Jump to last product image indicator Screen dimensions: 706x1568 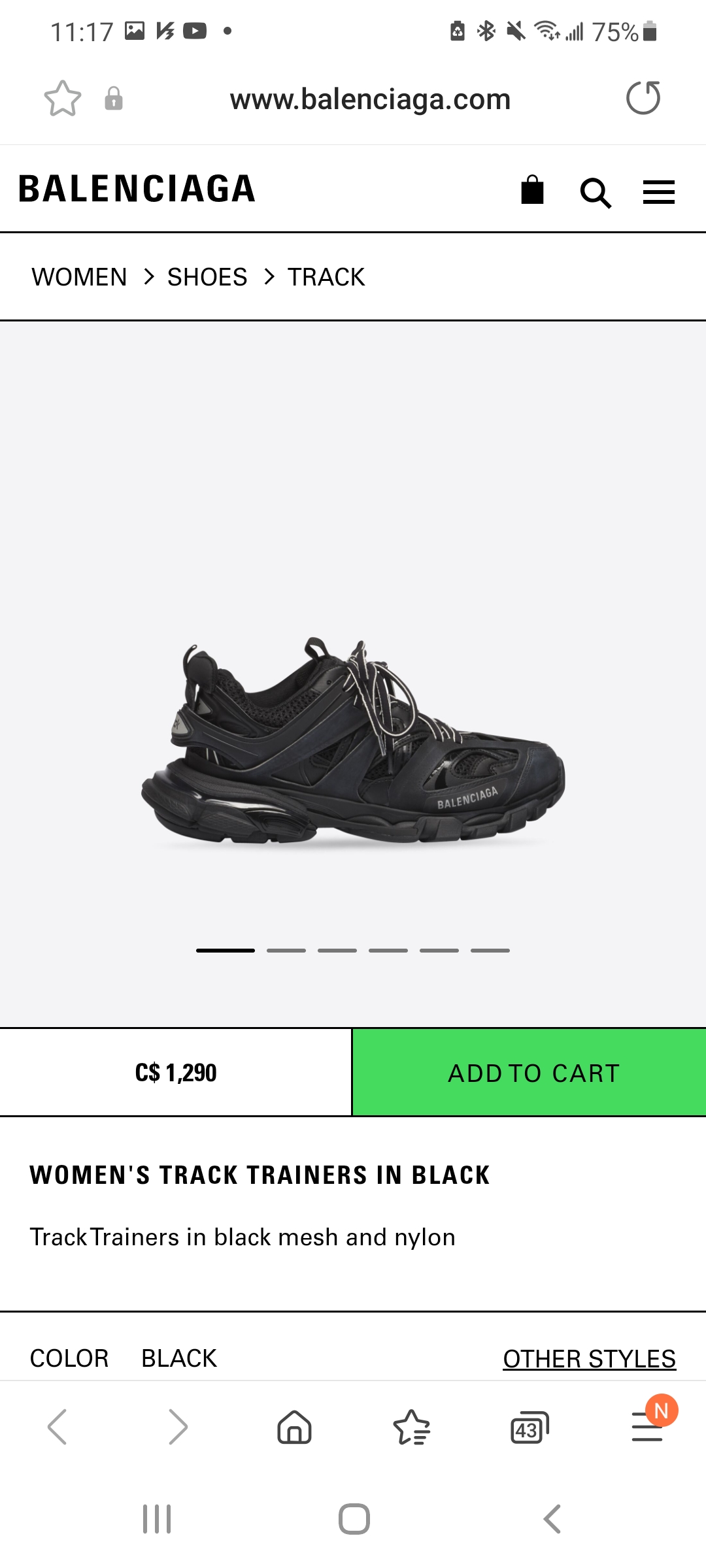[x=490, y=951]
